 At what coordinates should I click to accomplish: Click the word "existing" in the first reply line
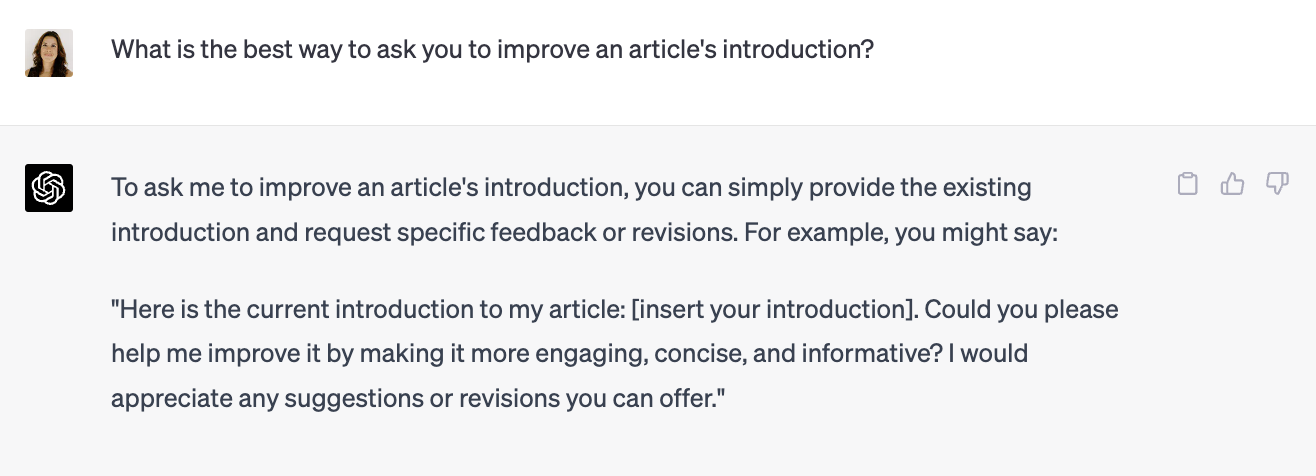[983, 187]
